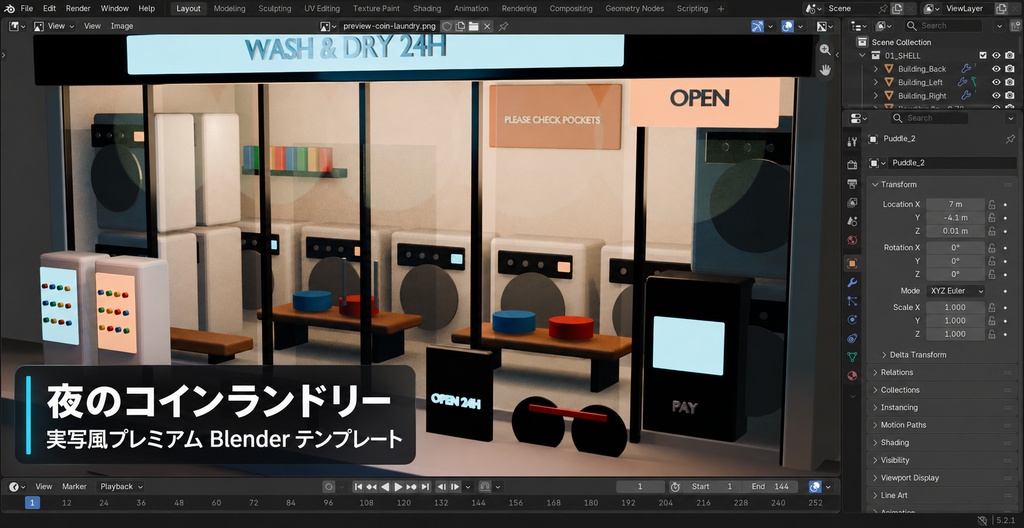Pin the current image
Viewport: 1024px width, 528px height.
pyautogui.click(x=504, y=27)
